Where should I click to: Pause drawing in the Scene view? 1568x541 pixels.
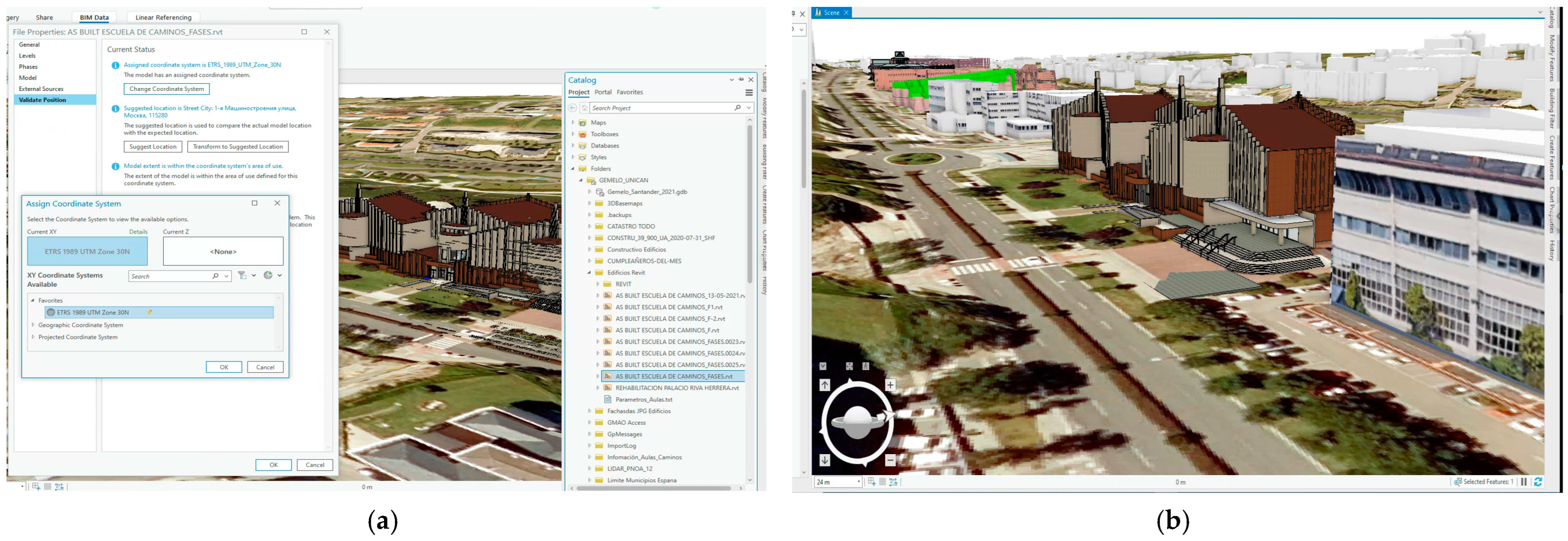click(1524, 481)
